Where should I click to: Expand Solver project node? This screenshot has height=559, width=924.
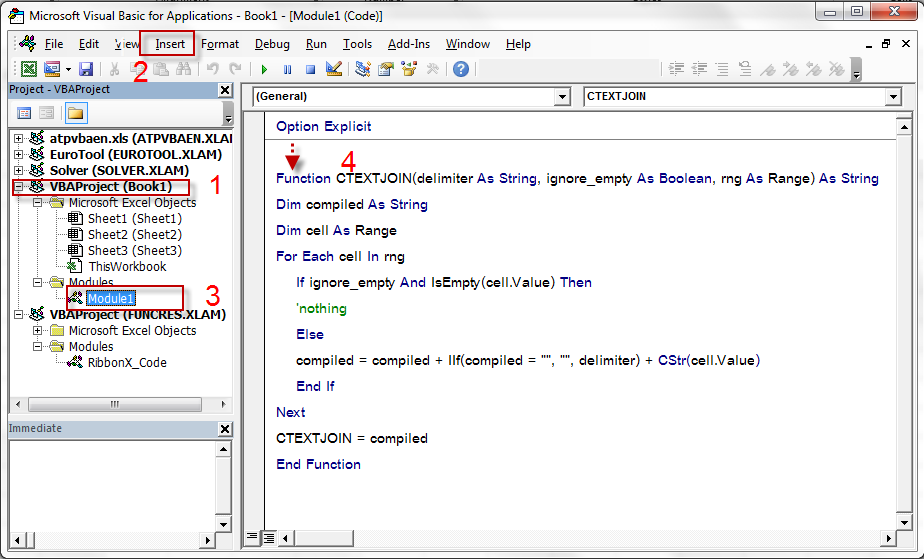tap(19, 170)
